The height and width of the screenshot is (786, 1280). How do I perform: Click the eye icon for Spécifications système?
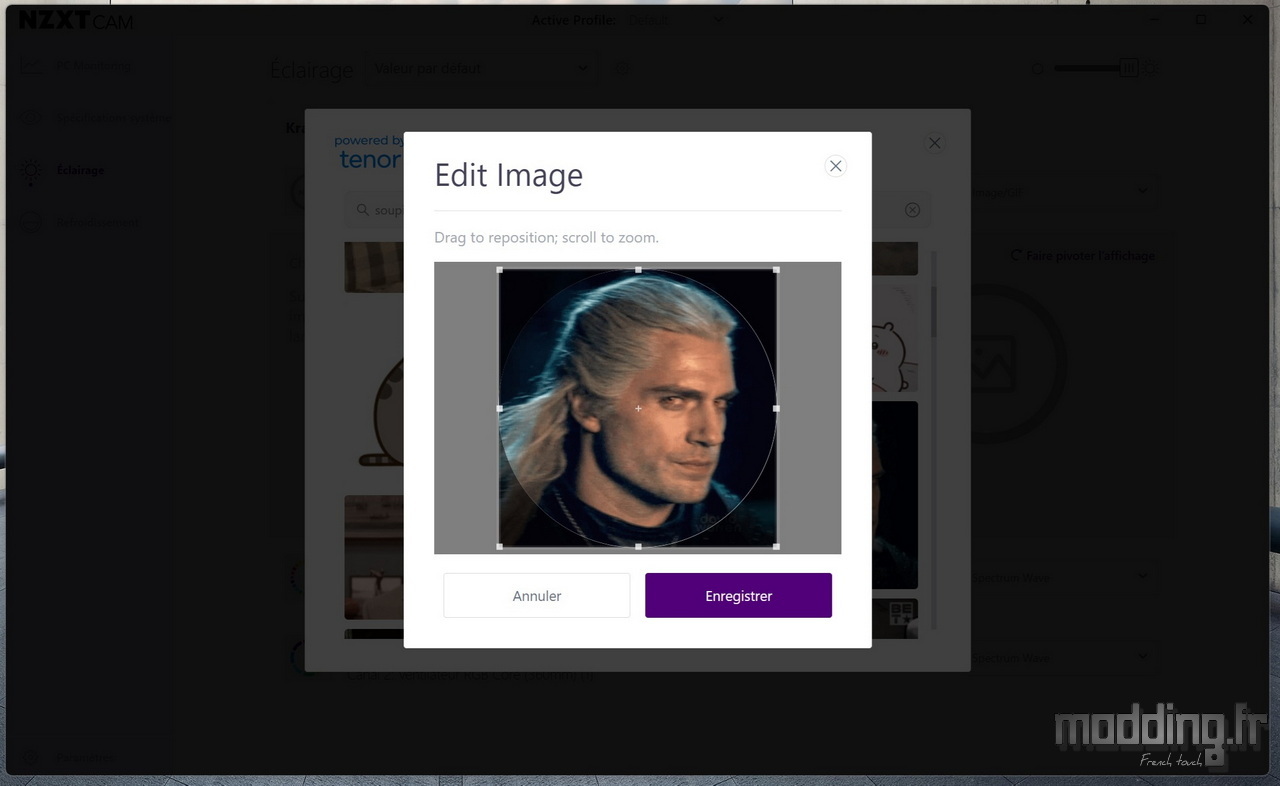click(31, 118)
